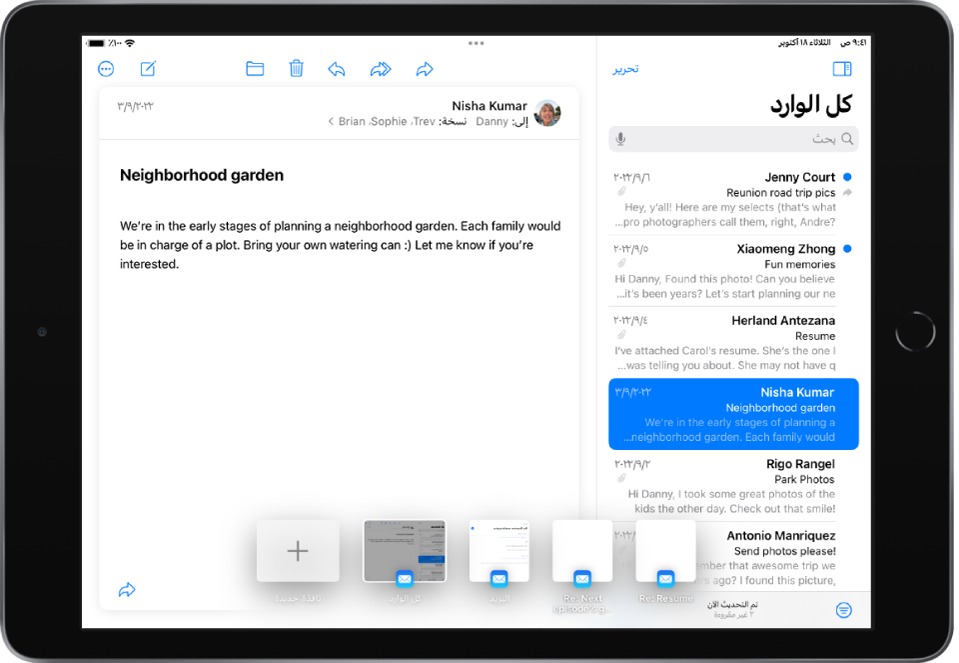
Task: Open the multitasking three-dot menu at the top
Action: coord(476,43)
